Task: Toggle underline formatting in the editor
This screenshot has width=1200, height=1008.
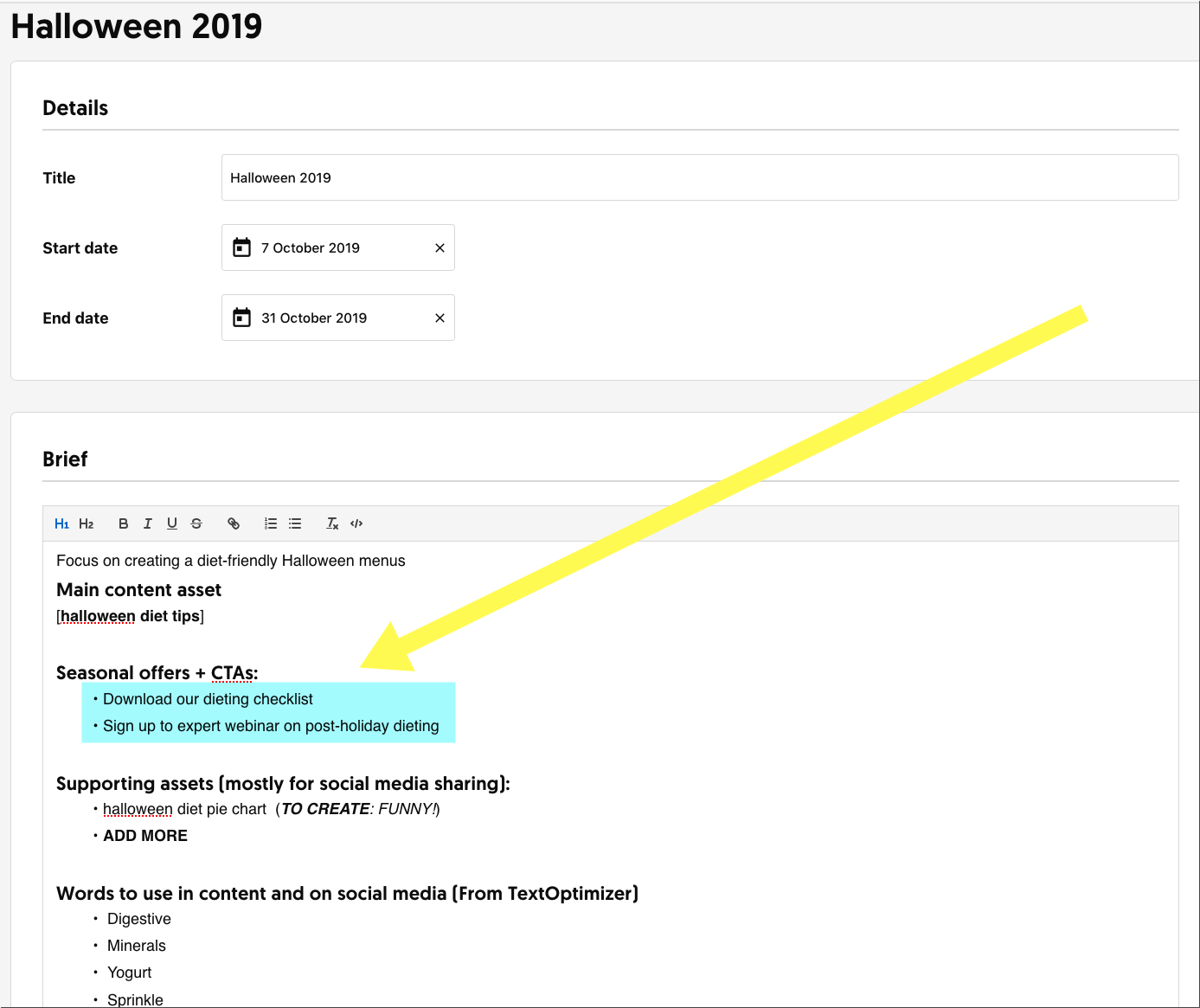Action: click(x=172, y=523)
